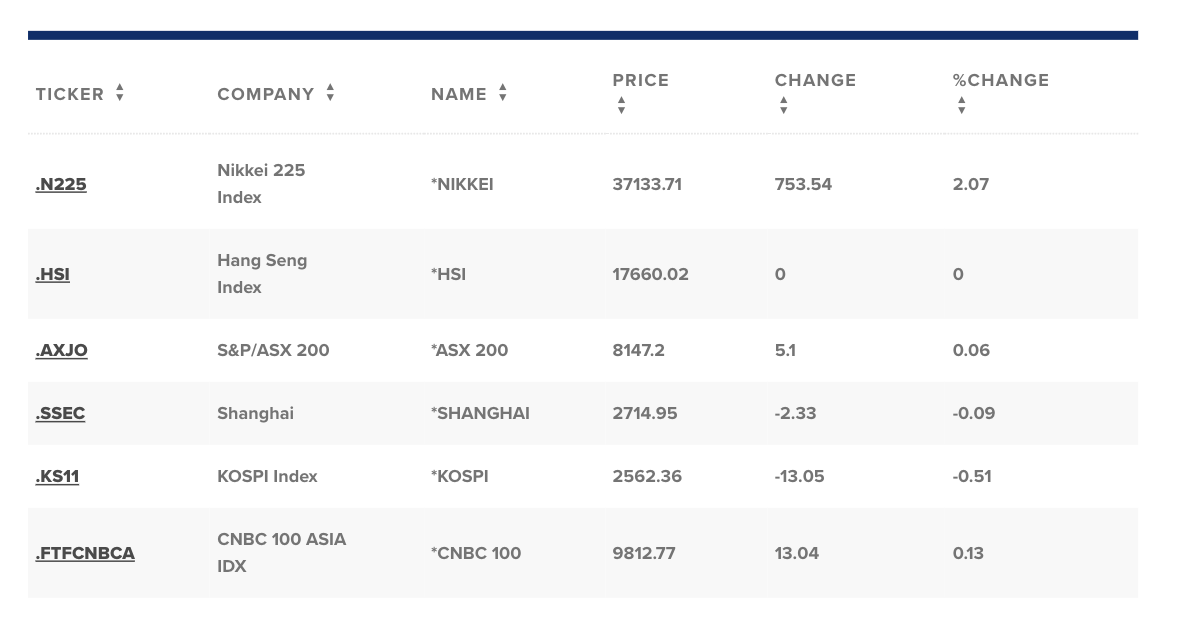The height and width of the screenshot is (624, 1180).
Task: Click the NAME column sort arrows
Action: click(x=503, y=93)
